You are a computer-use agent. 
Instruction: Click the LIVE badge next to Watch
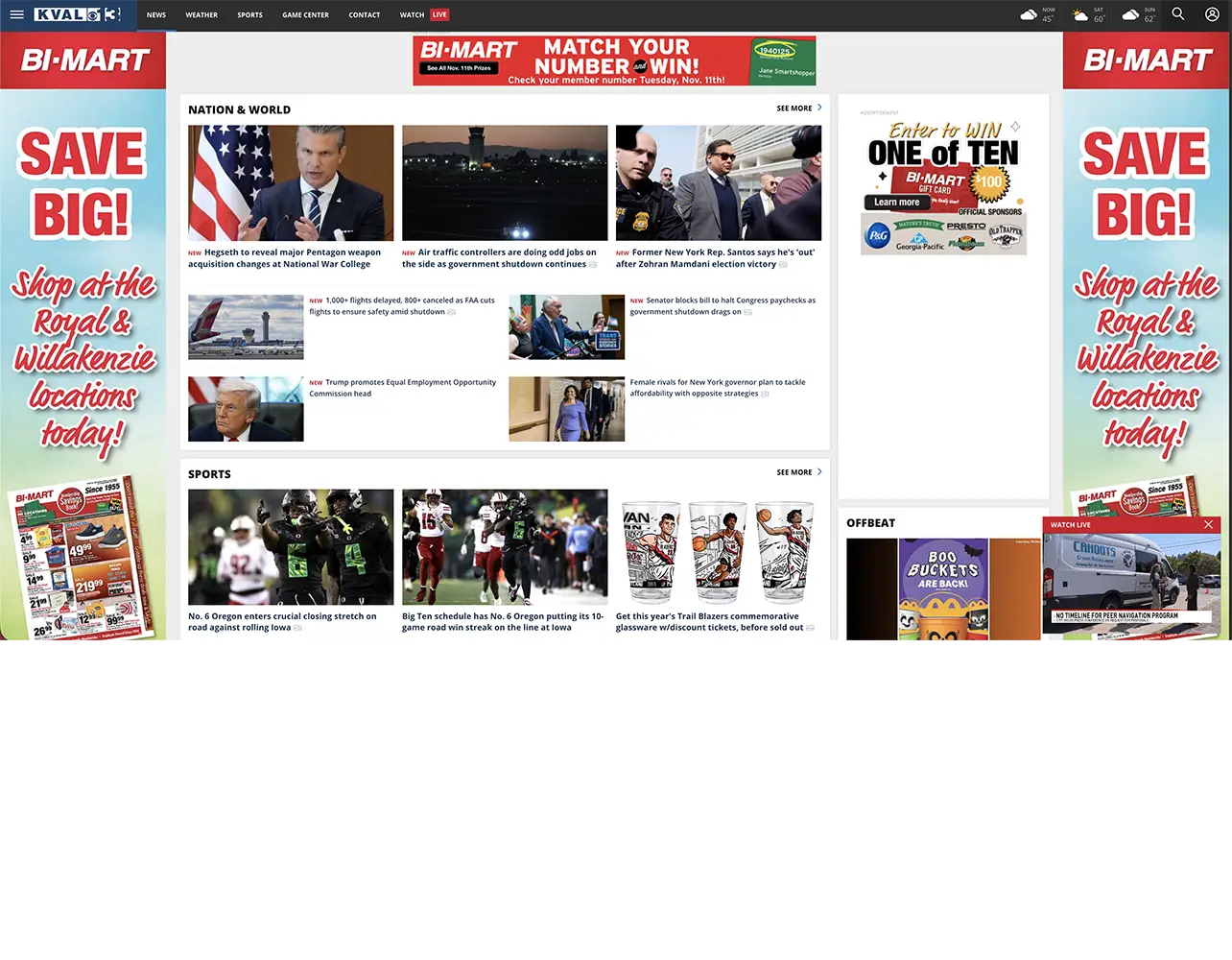[x=439, y=14]
